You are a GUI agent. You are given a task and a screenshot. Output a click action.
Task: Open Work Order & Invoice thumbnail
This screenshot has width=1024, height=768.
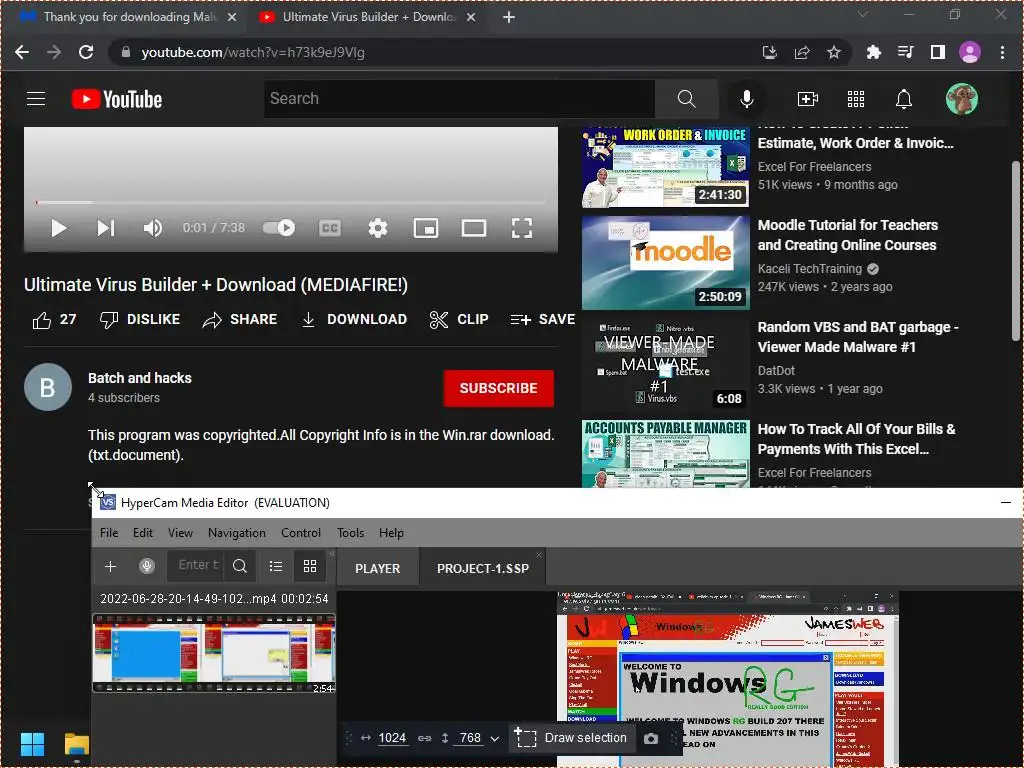(665, 167)
